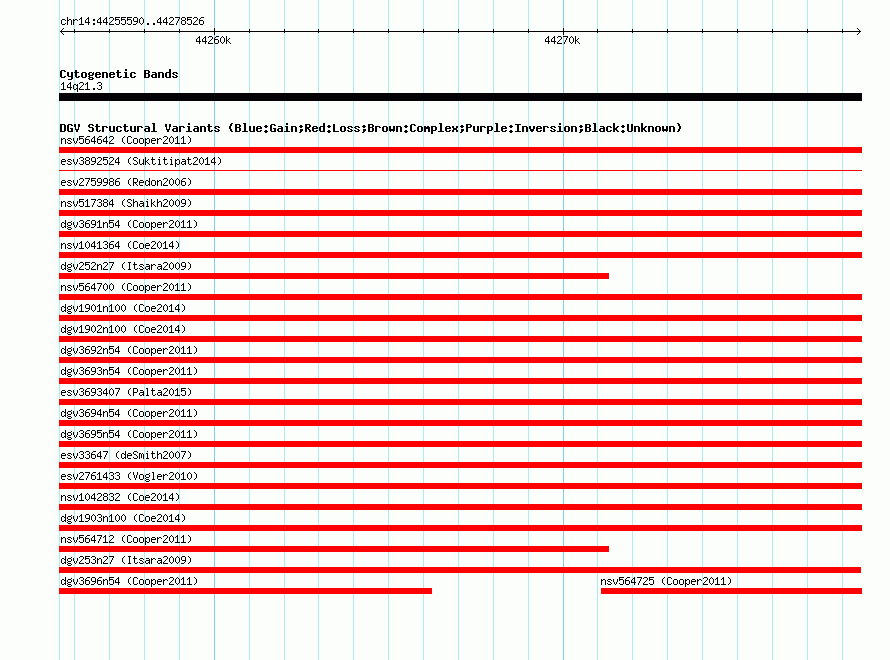Click the 44260k ruler label

213,40
